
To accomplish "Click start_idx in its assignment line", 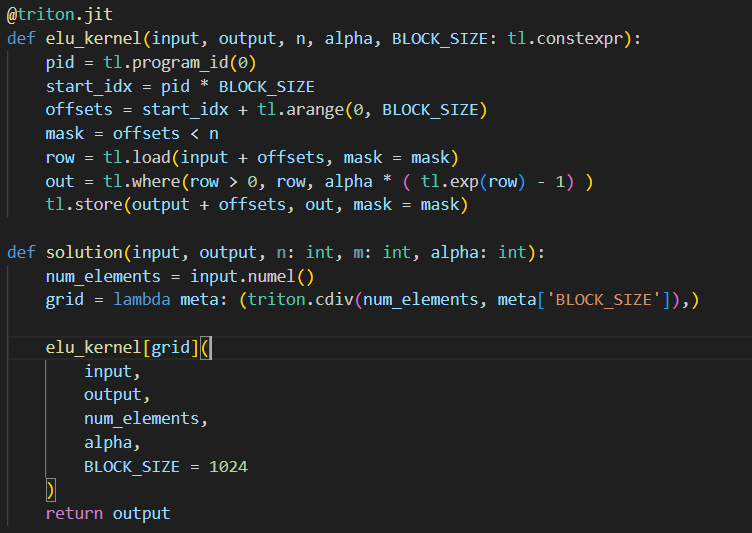I will click(89, 86).
